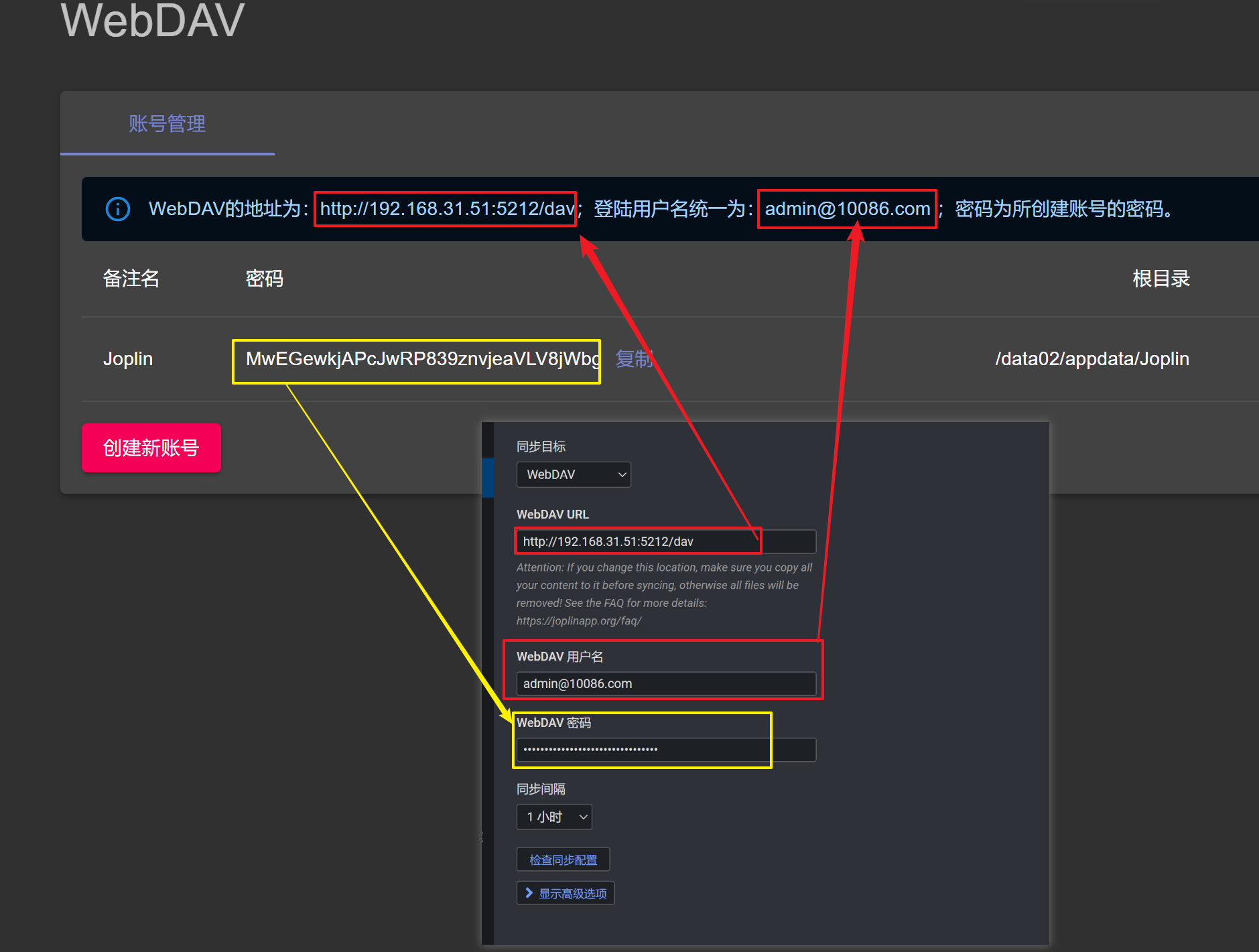Click the 备注名 column header
This screenshot has height=952, width=1259.
[131, 279]
